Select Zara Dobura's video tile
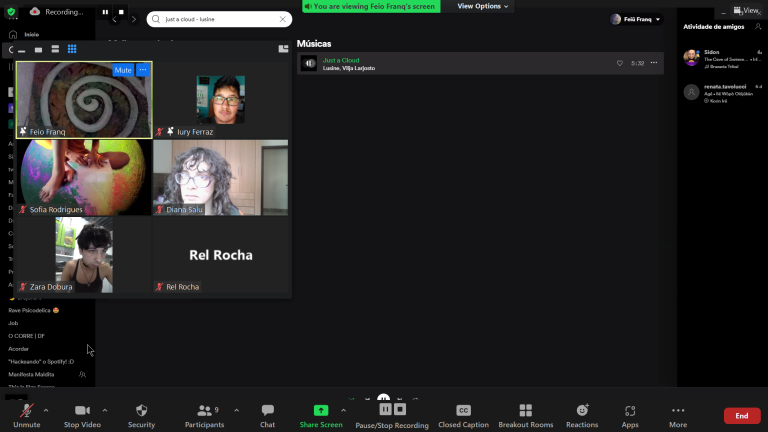 (x=84, y=255)
